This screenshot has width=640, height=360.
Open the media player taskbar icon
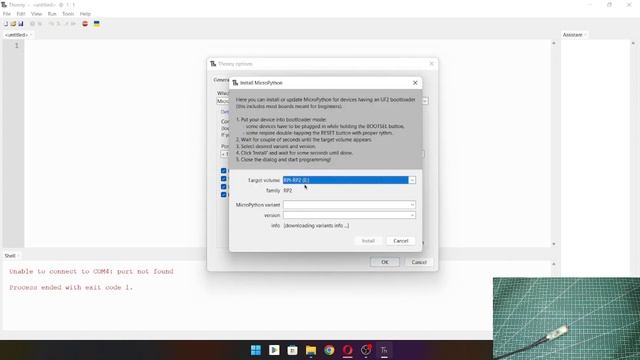click(x=274, y=350)
